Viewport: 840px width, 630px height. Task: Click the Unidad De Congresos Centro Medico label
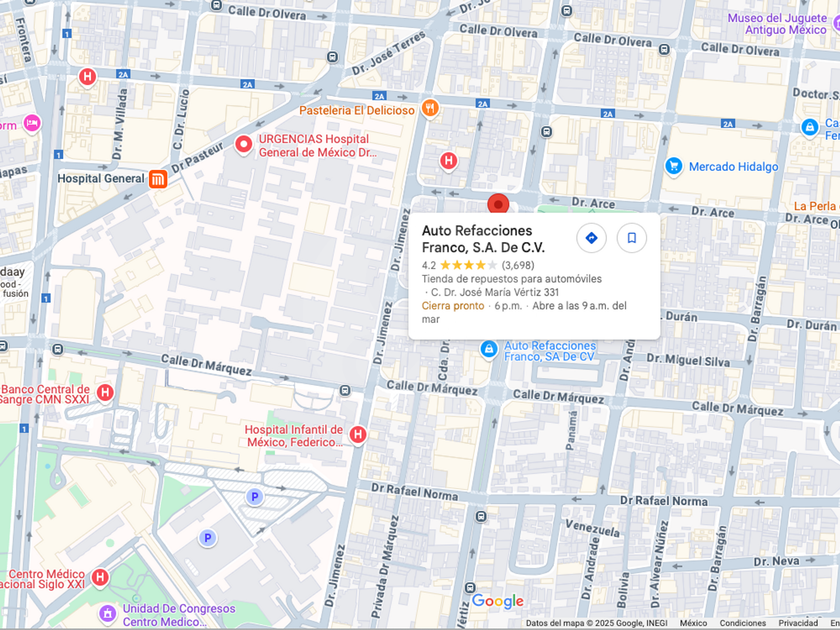click(179, 615)
